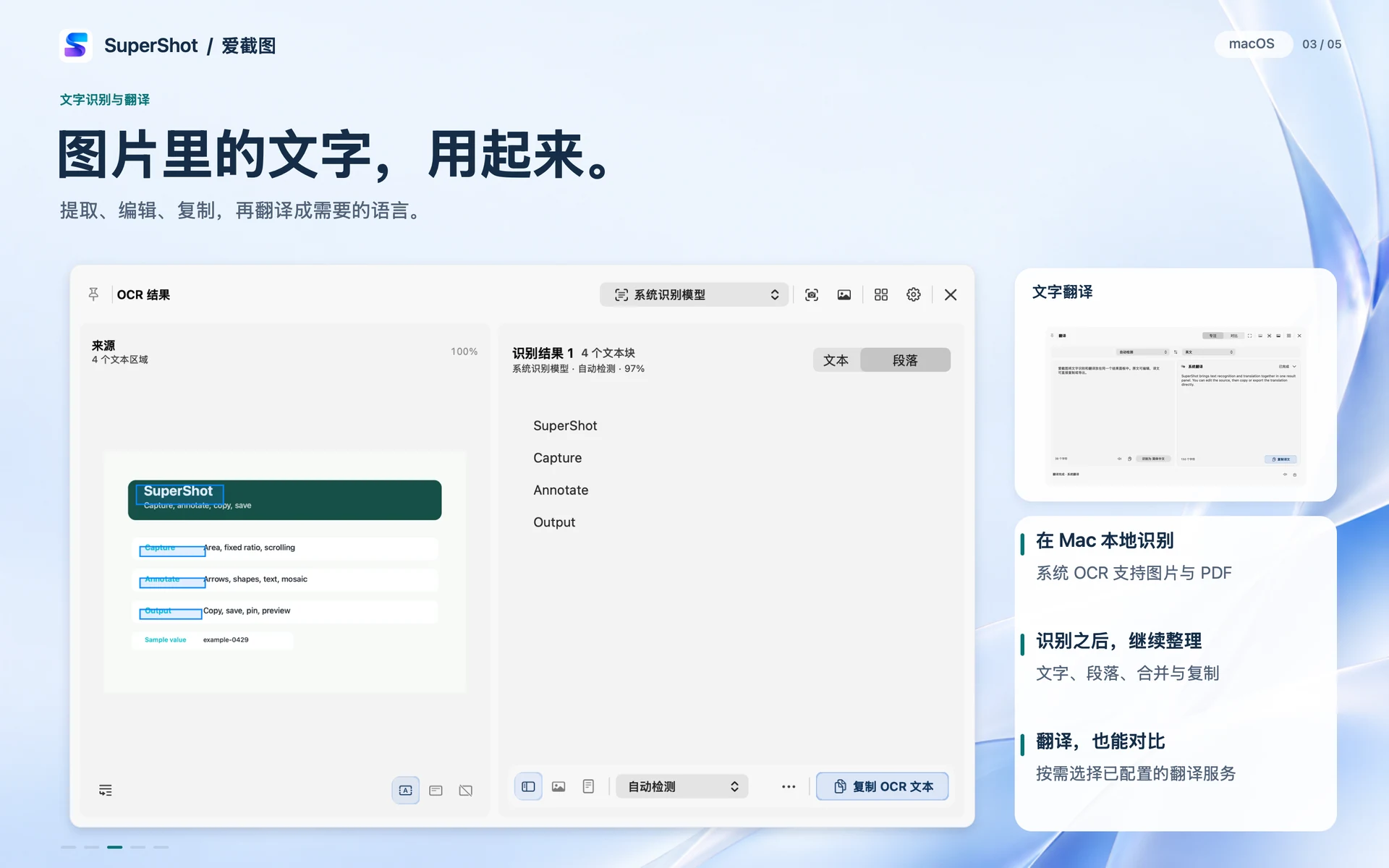Close the OCR 结果 panel
This screenshot has height=868, width=1389.
point(951,294)
